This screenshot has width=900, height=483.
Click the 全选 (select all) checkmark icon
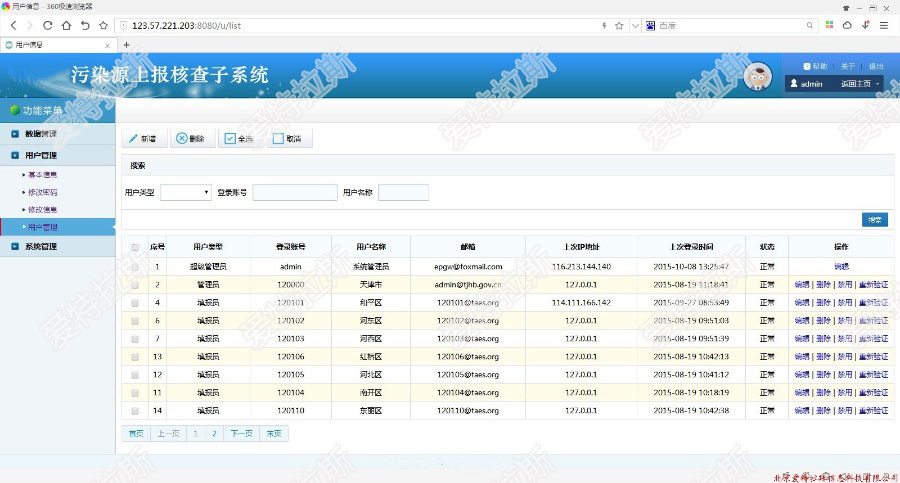(229, 139)
